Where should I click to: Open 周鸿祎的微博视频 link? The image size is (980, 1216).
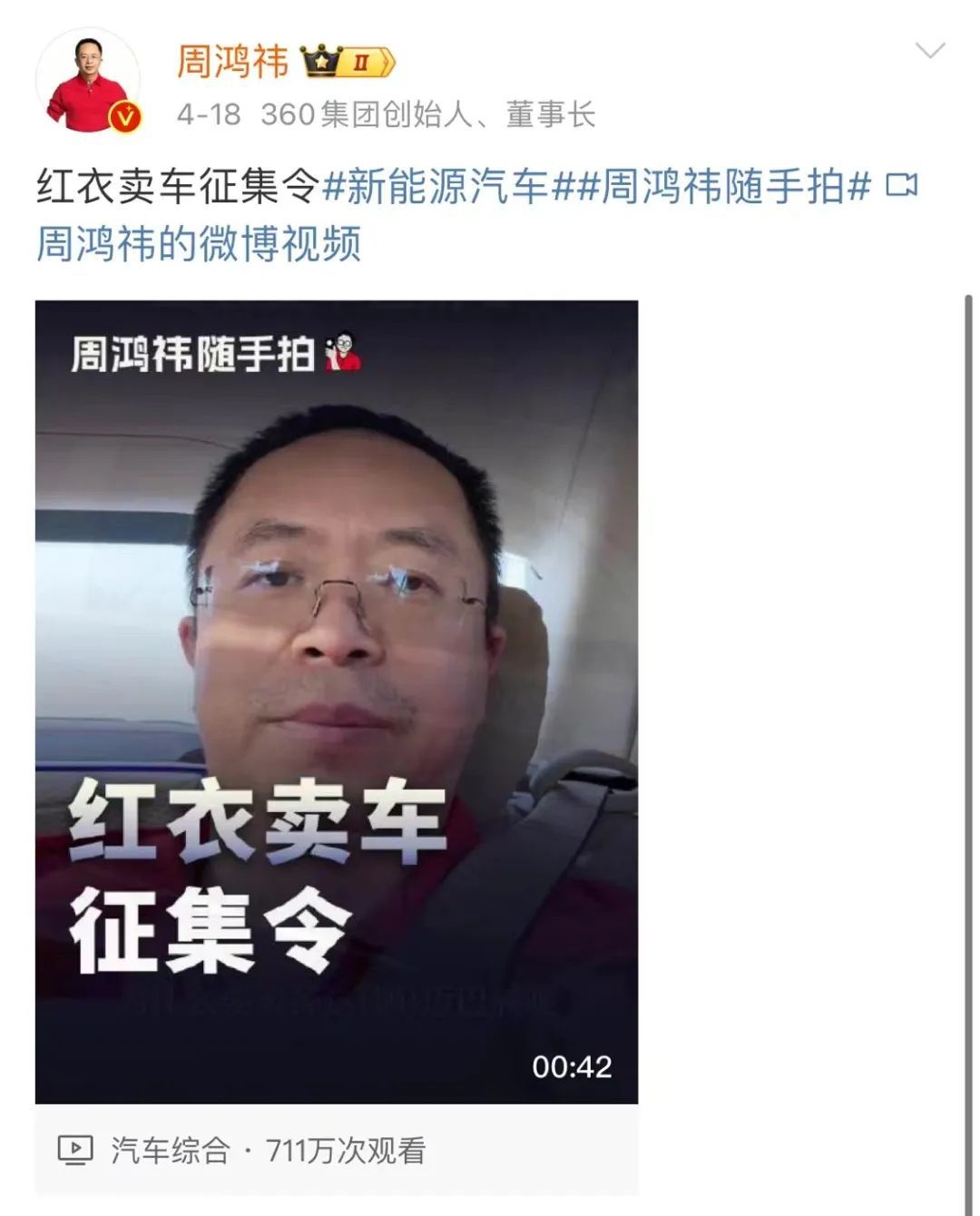click(199, 243)
